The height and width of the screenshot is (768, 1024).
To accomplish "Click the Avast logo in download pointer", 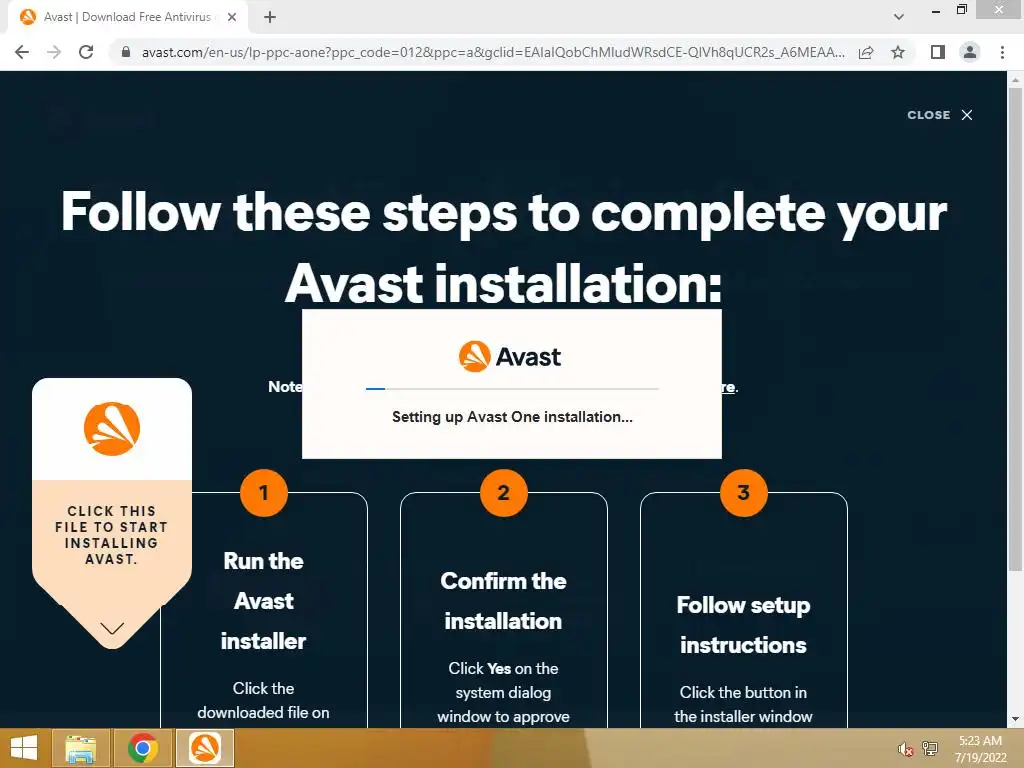I will pos(112,428).
